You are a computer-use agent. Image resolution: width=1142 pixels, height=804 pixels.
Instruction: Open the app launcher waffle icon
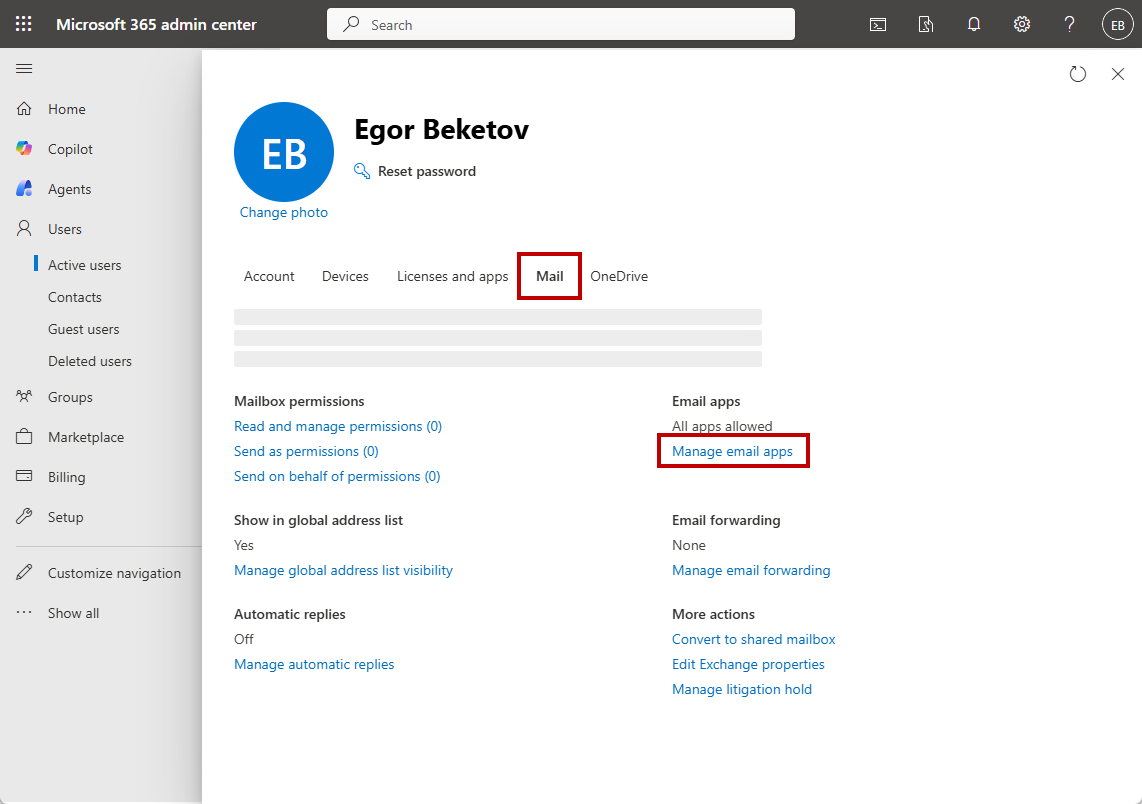coord(24,24)
